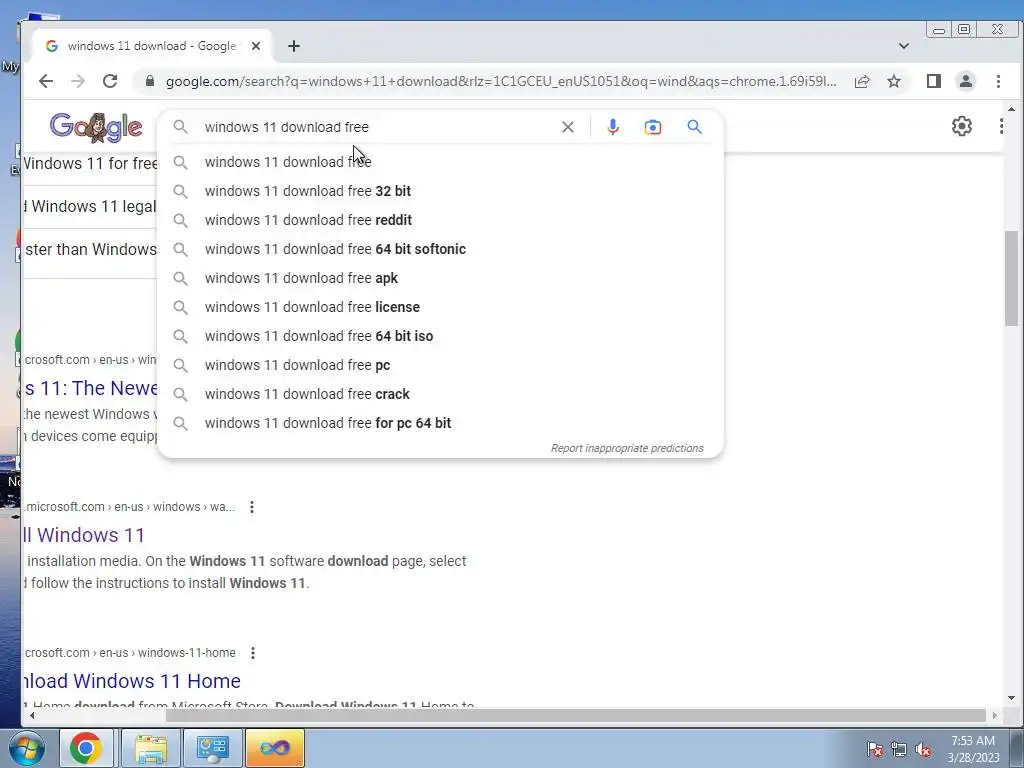1024x768 pixels.
Task: Select suggestion 'windows 11 download free'
Action: click(441, 162)
